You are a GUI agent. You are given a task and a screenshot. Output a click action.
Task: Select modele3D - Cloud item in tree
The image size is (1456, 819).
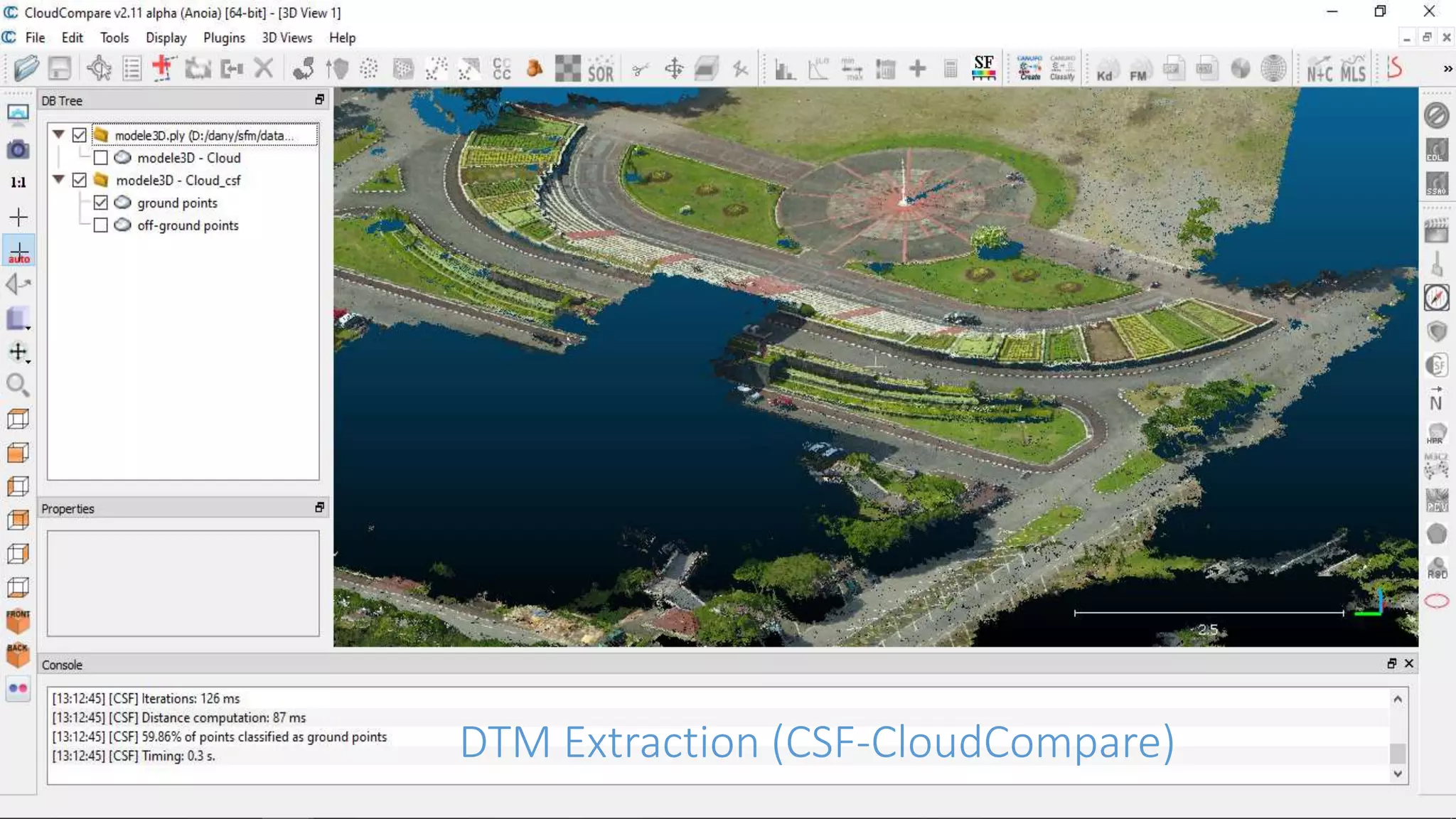pos(188,158)
